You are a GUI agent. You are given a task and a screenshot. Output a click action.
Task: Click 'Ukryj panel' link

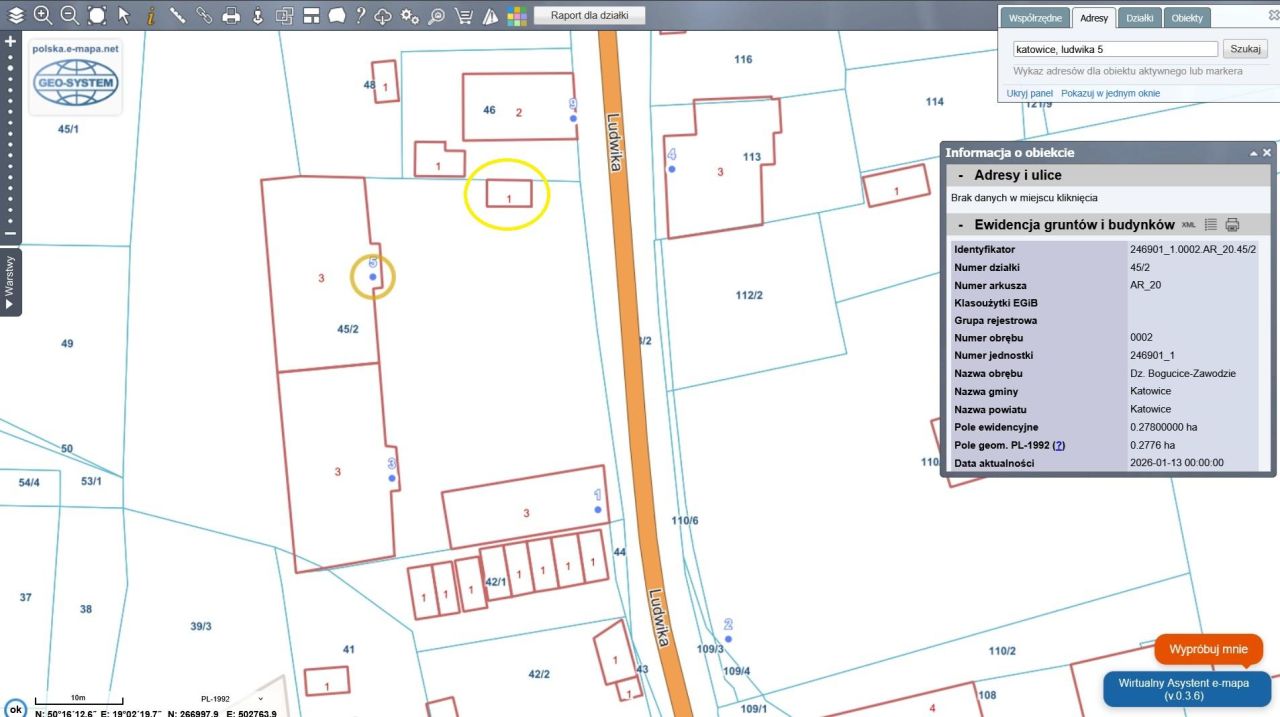pos(1030,93)
